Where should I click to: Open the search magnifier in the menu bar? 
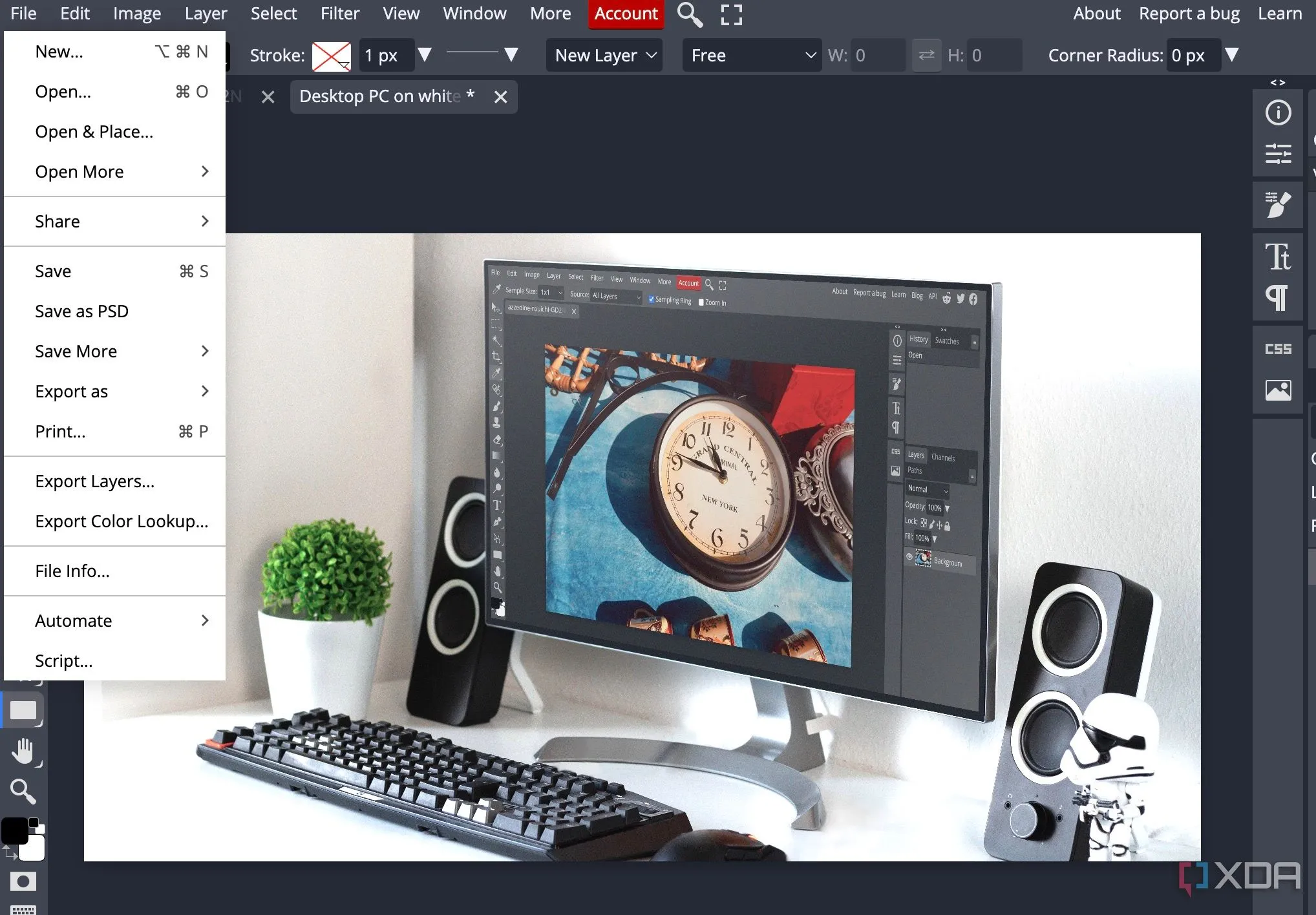click(x=689, y=14)
